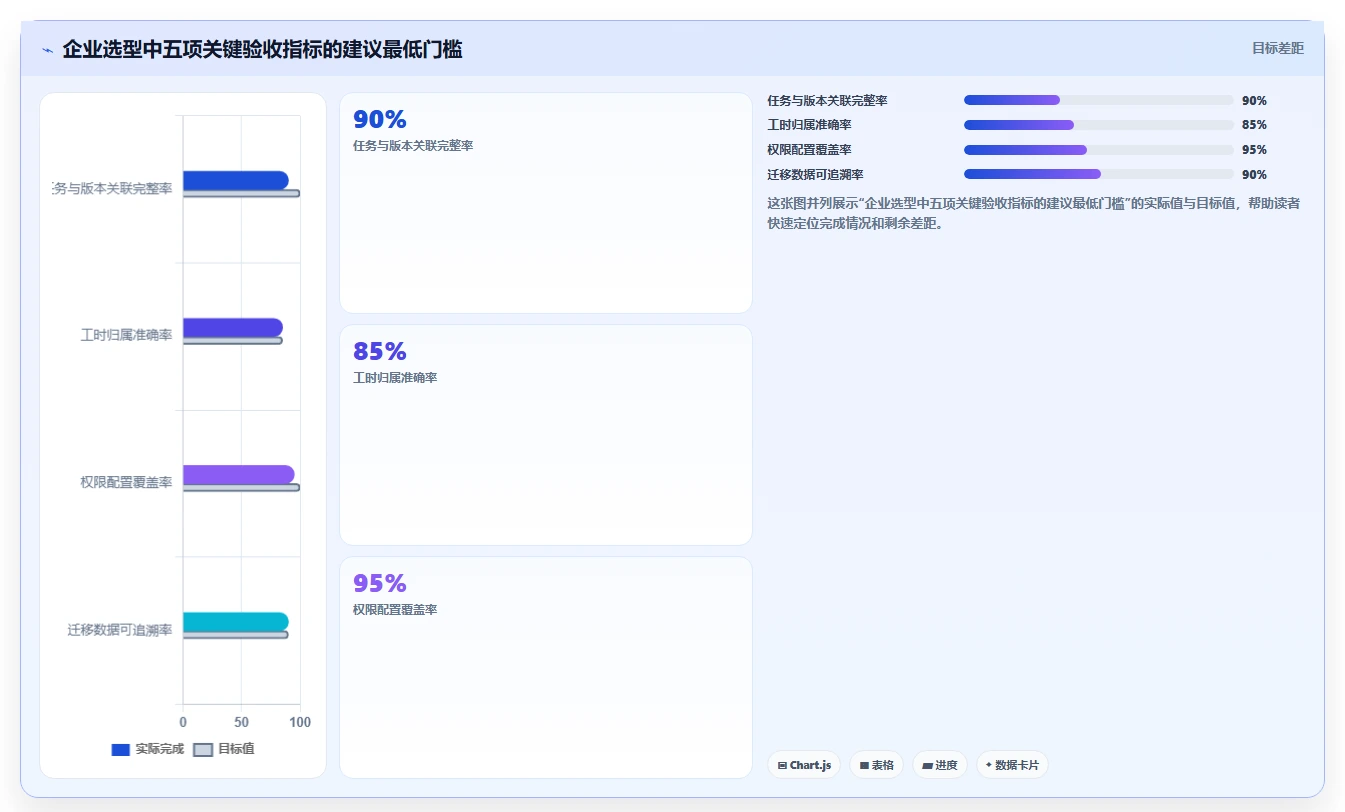This screenshot has width=1345, height=812.
Task: Click the progress bar for 权限配置覆盖率
Action: 1099,150
